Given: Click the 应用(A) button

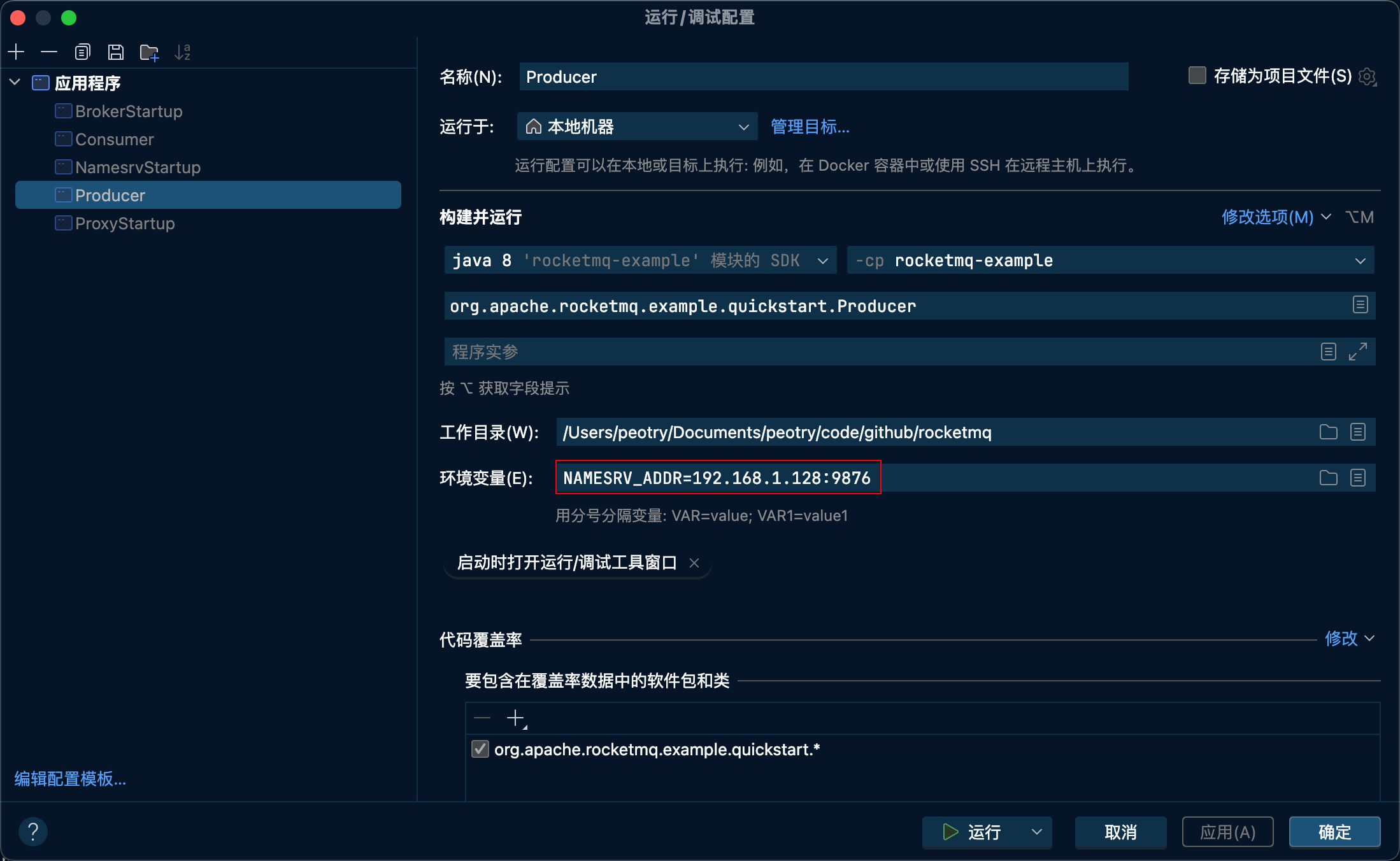Looking at the screenshot, I should (1227, 832).
